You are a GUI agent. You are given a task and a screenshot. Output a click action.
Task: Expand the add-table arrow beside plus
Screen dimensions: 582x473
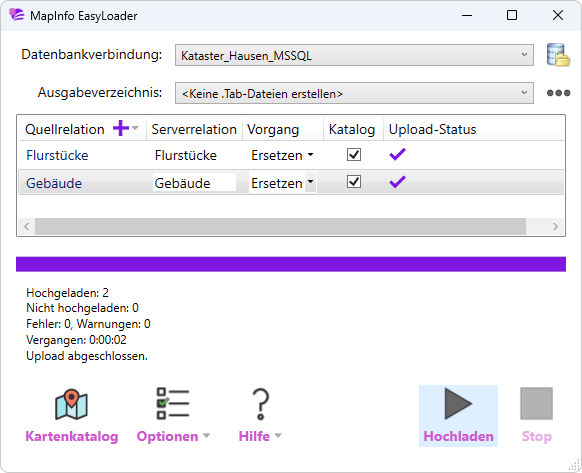coord(135,128)
